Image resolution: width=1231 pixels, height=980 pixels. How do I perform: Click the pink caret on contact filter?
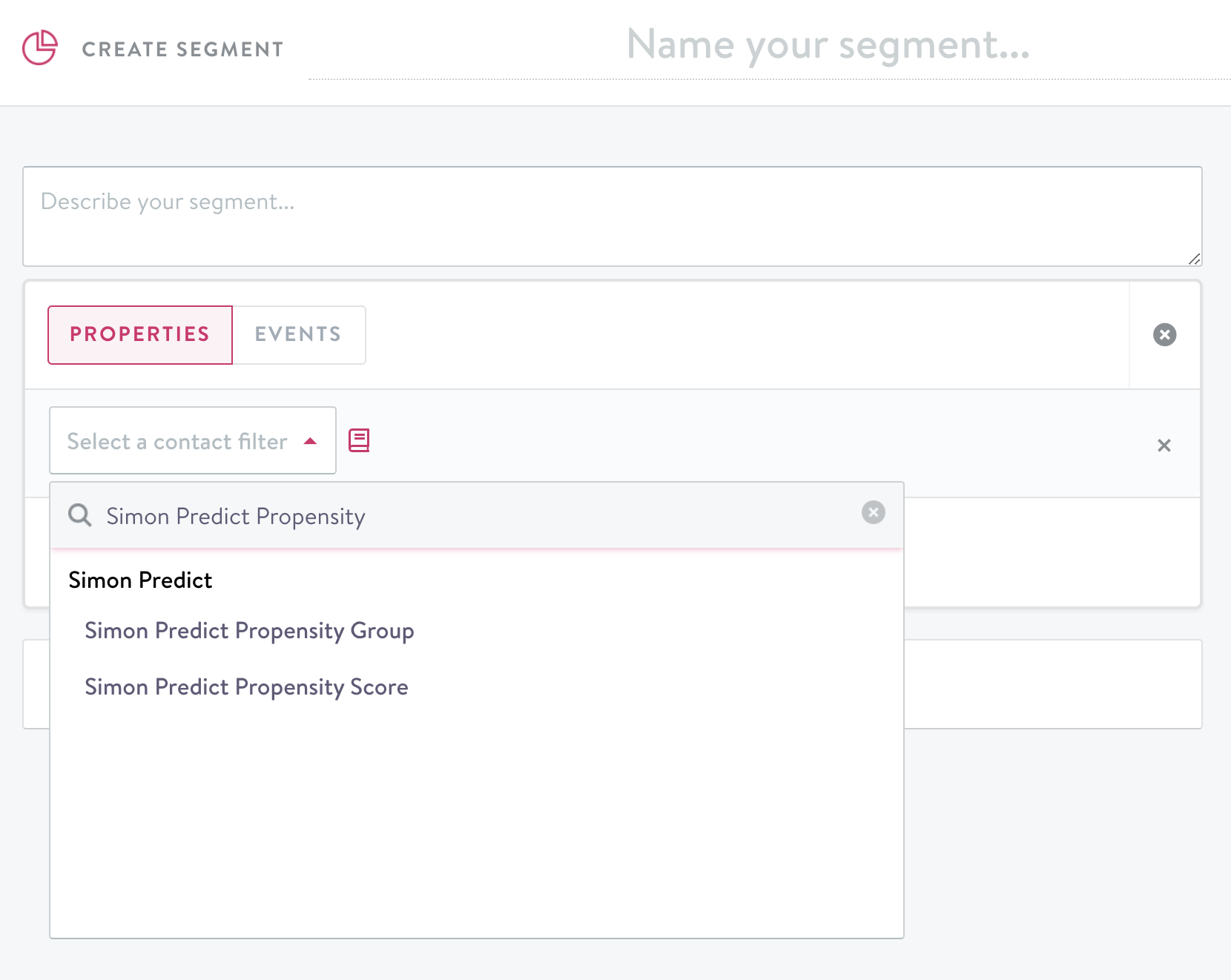pyautogui.click(x=311, y=441)
